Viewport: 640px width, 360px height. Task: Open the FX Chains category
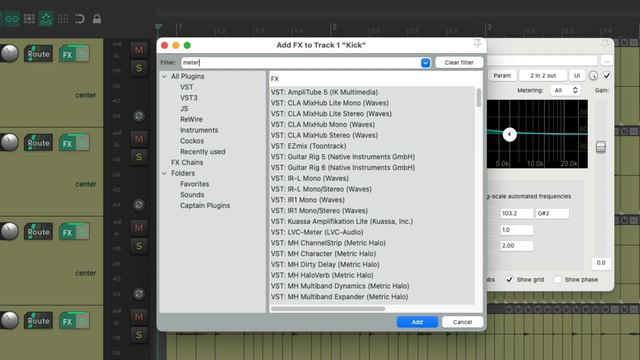pyautogui.click(x=187, y=162)
